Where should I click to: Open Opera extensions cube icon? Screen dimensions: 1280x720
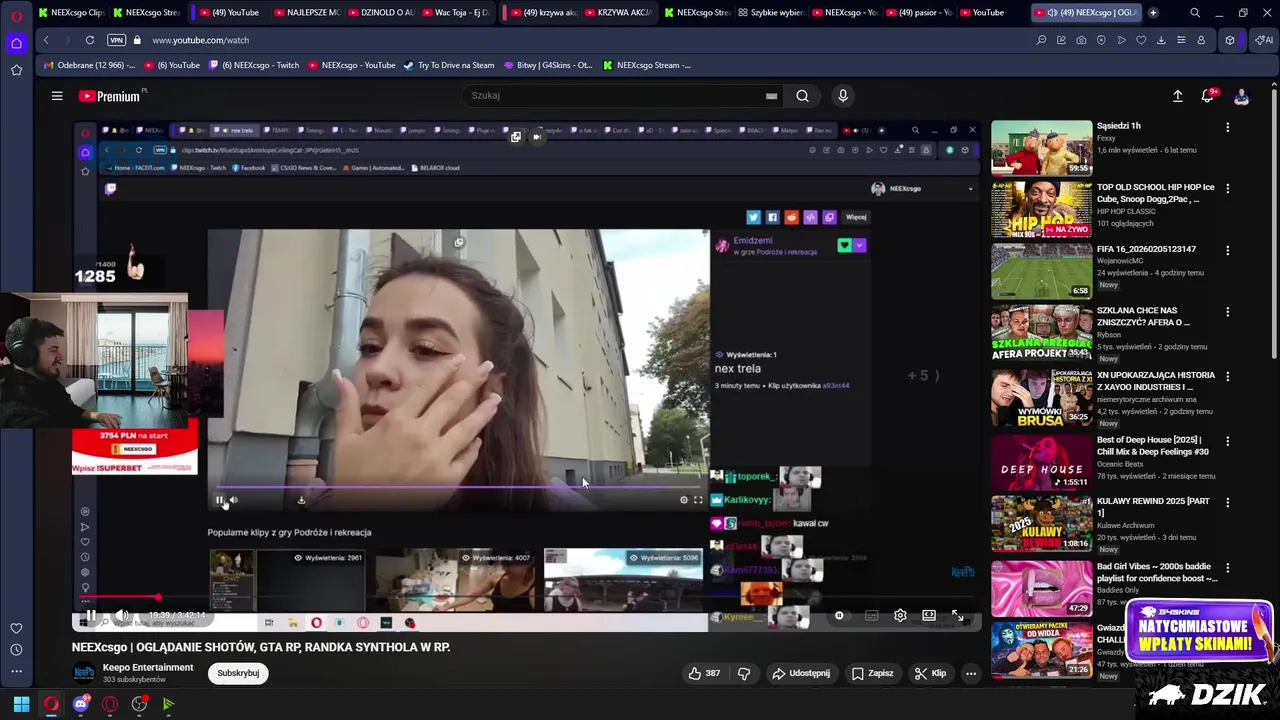pos(1230,40)
